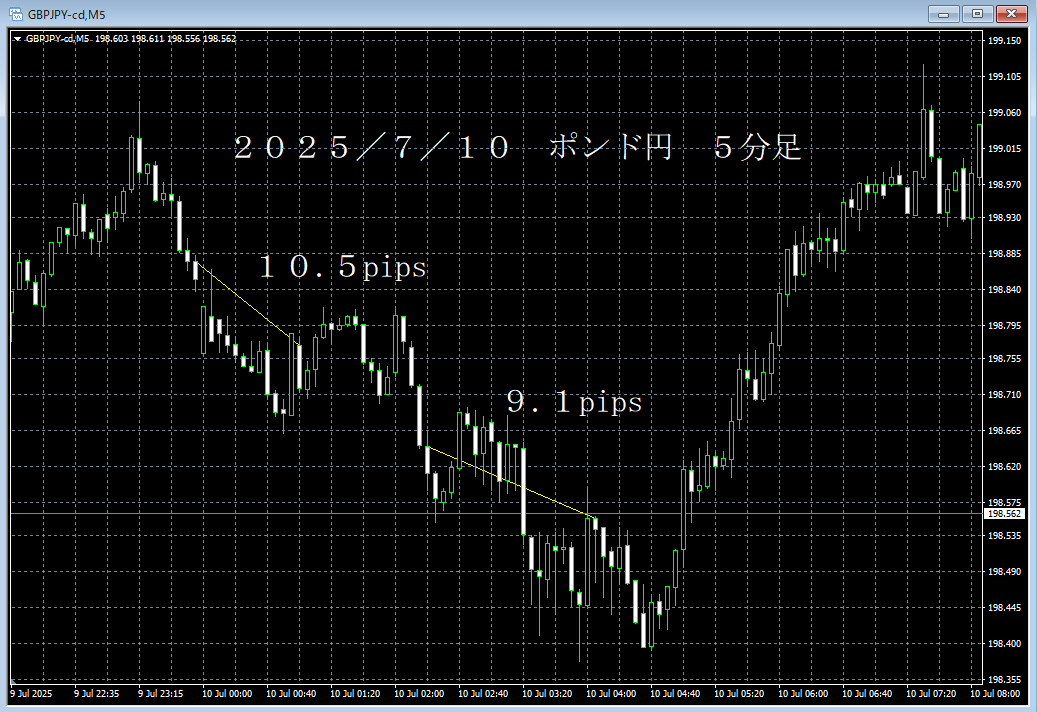This screenshot has width=1037, height=712.
Task: Click the chart icon in the title bar
Action: click(x=16, y=13)
